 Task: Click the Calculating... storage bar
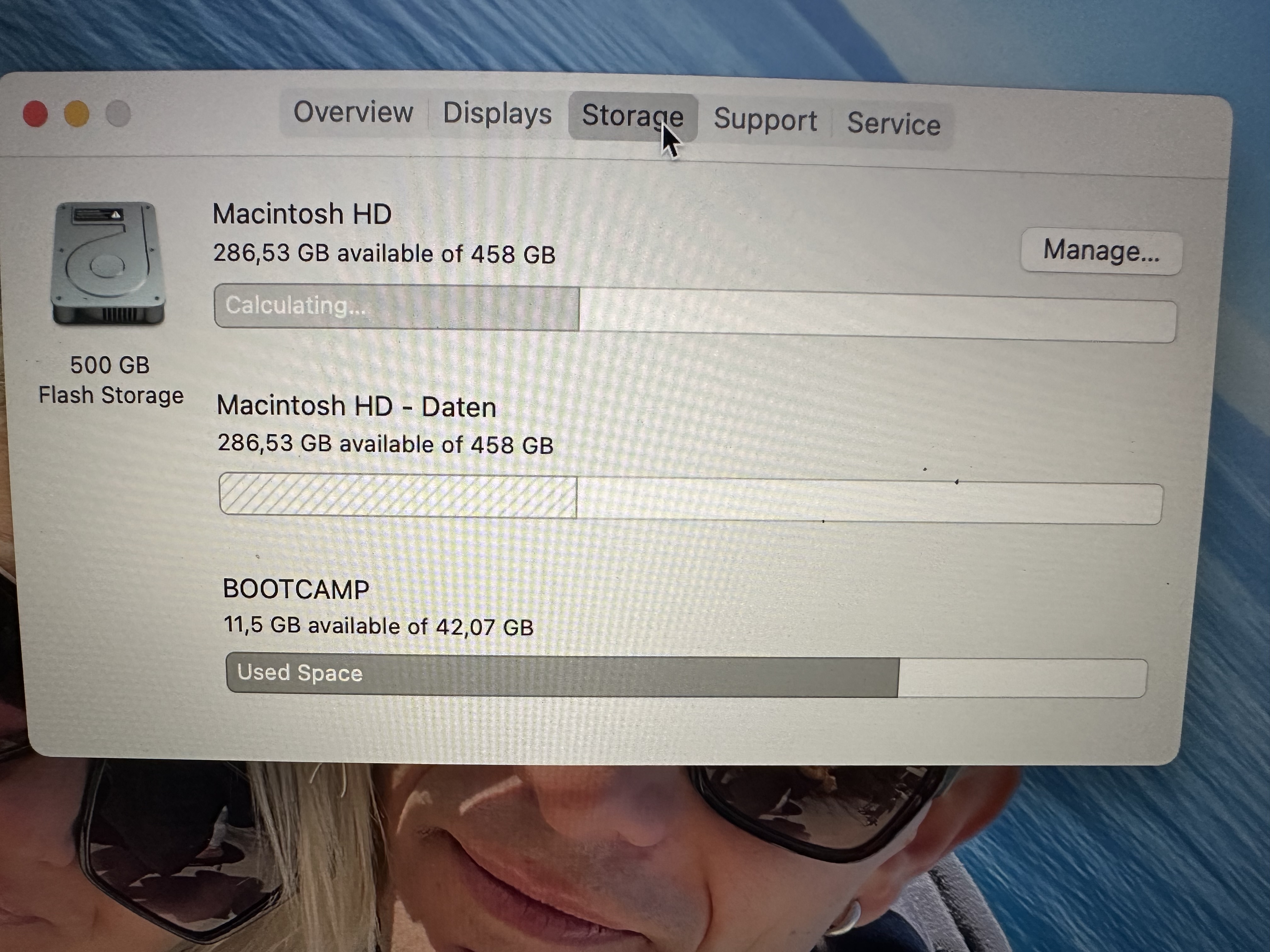pos(695,313)
